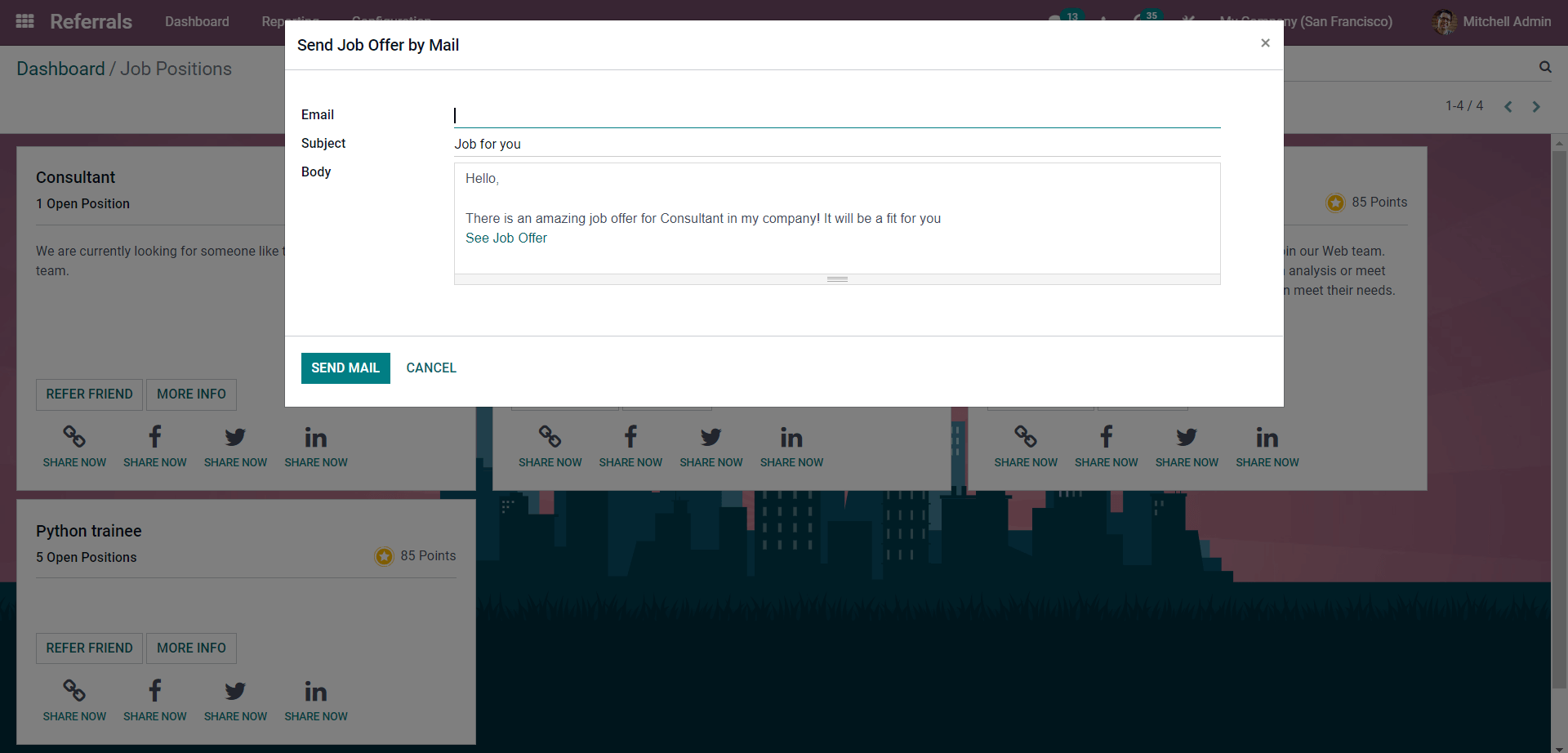
Task: Copy share link icon on Consultant card
Action: [74, 437]
